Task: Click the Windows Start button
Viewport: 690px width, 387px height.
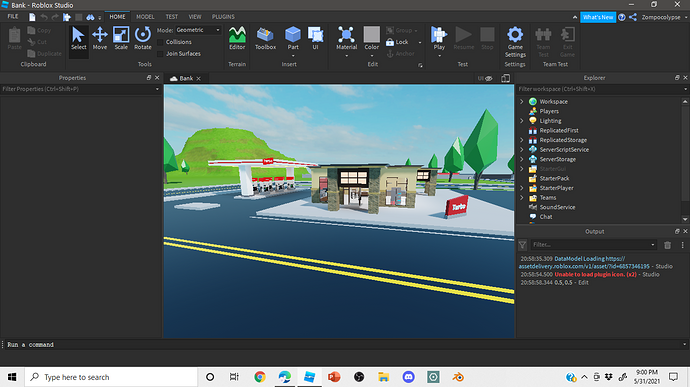Action: click(x=12, y=377)
